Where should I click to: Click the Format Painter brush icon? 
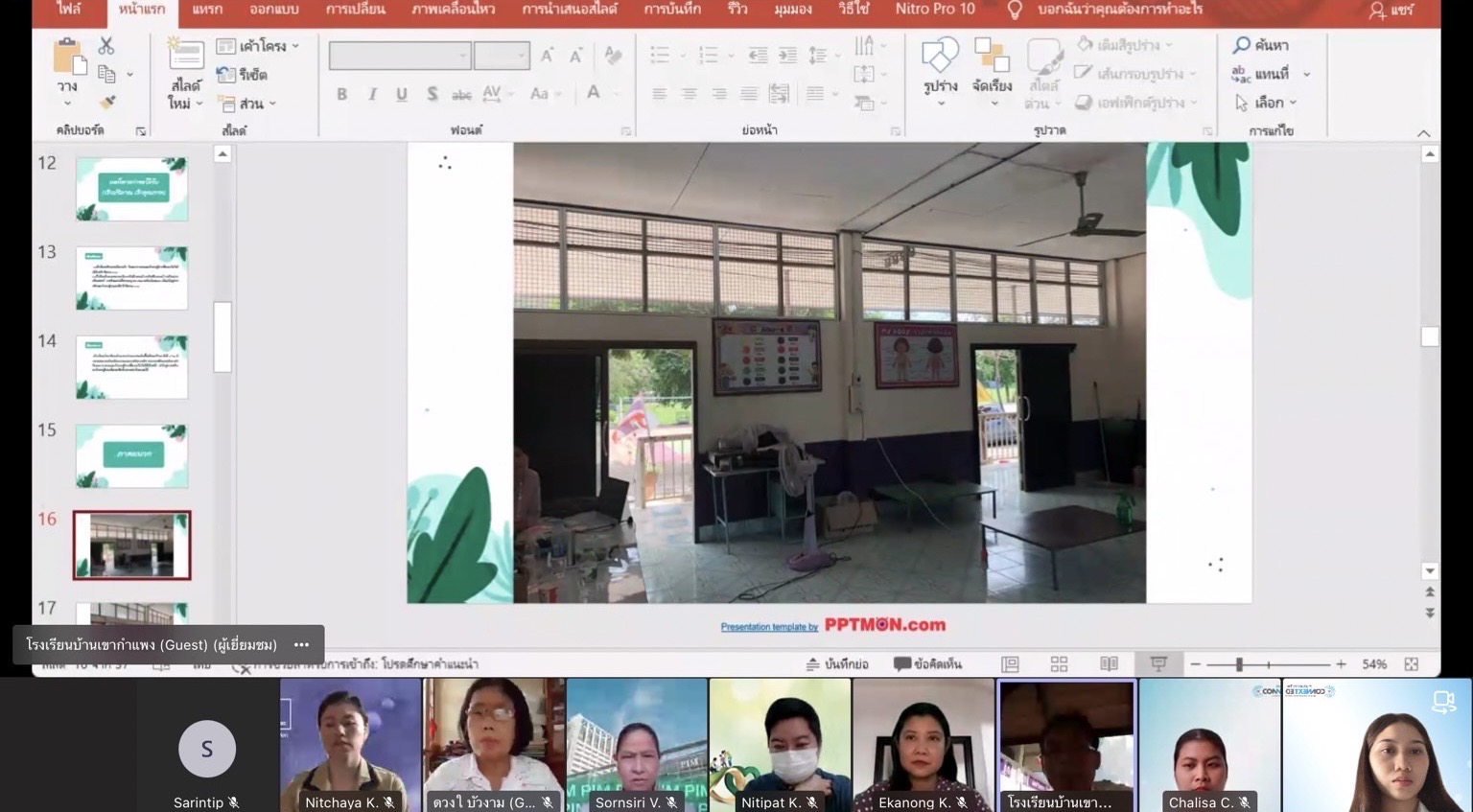click(107, 102)
